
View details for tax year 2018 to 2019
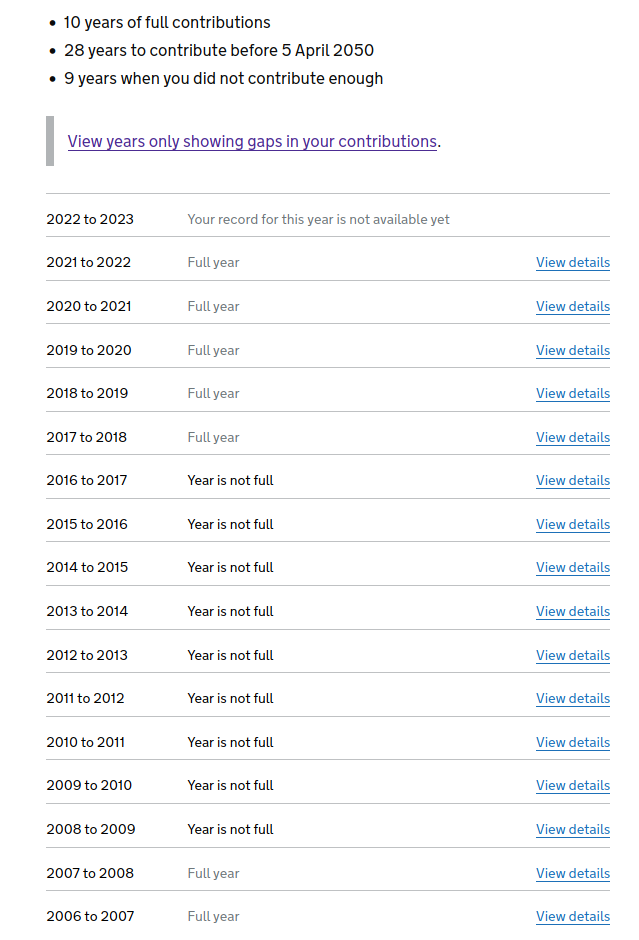572,394
